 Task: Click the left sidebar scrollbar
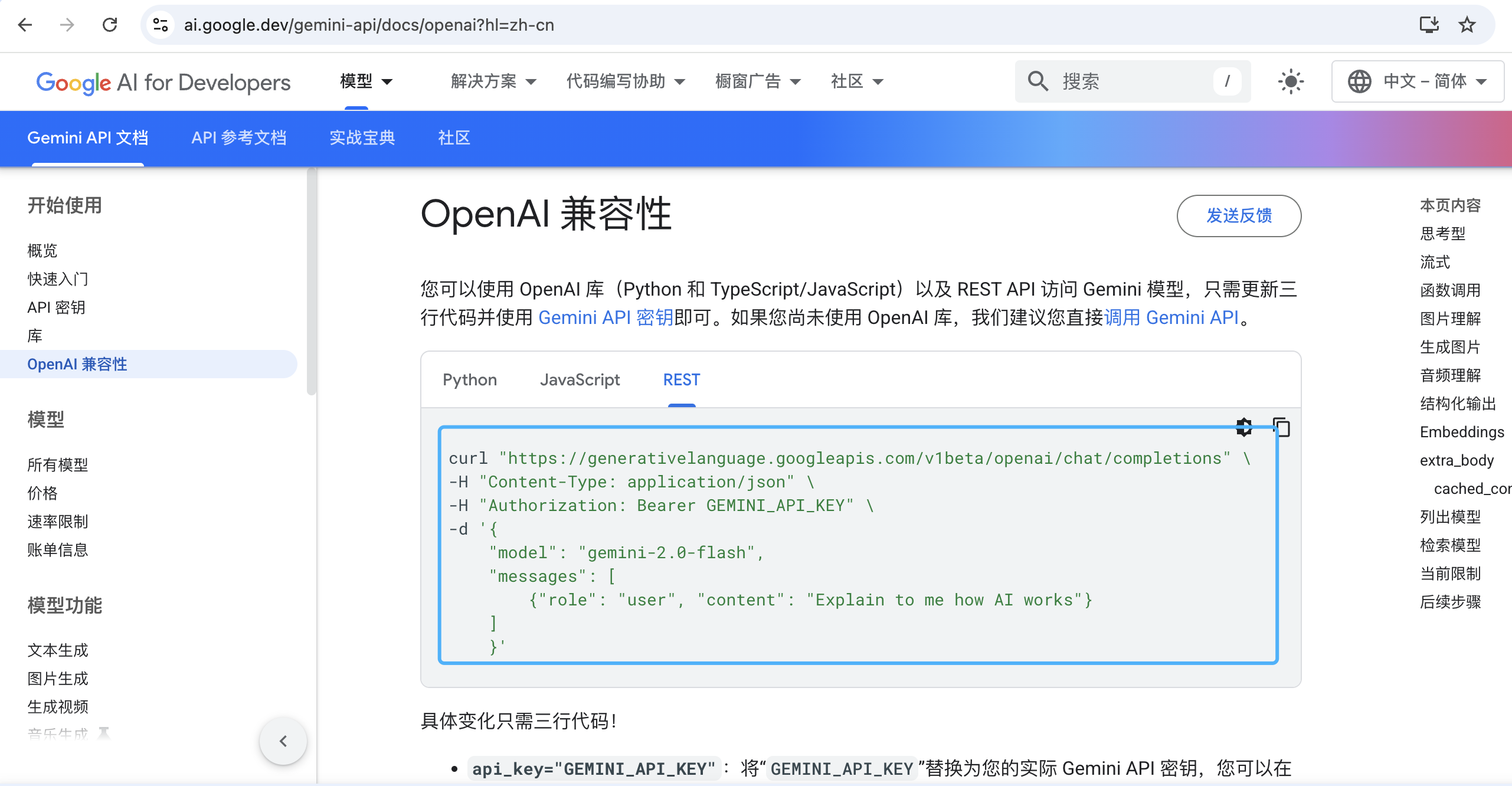(312, 282)
